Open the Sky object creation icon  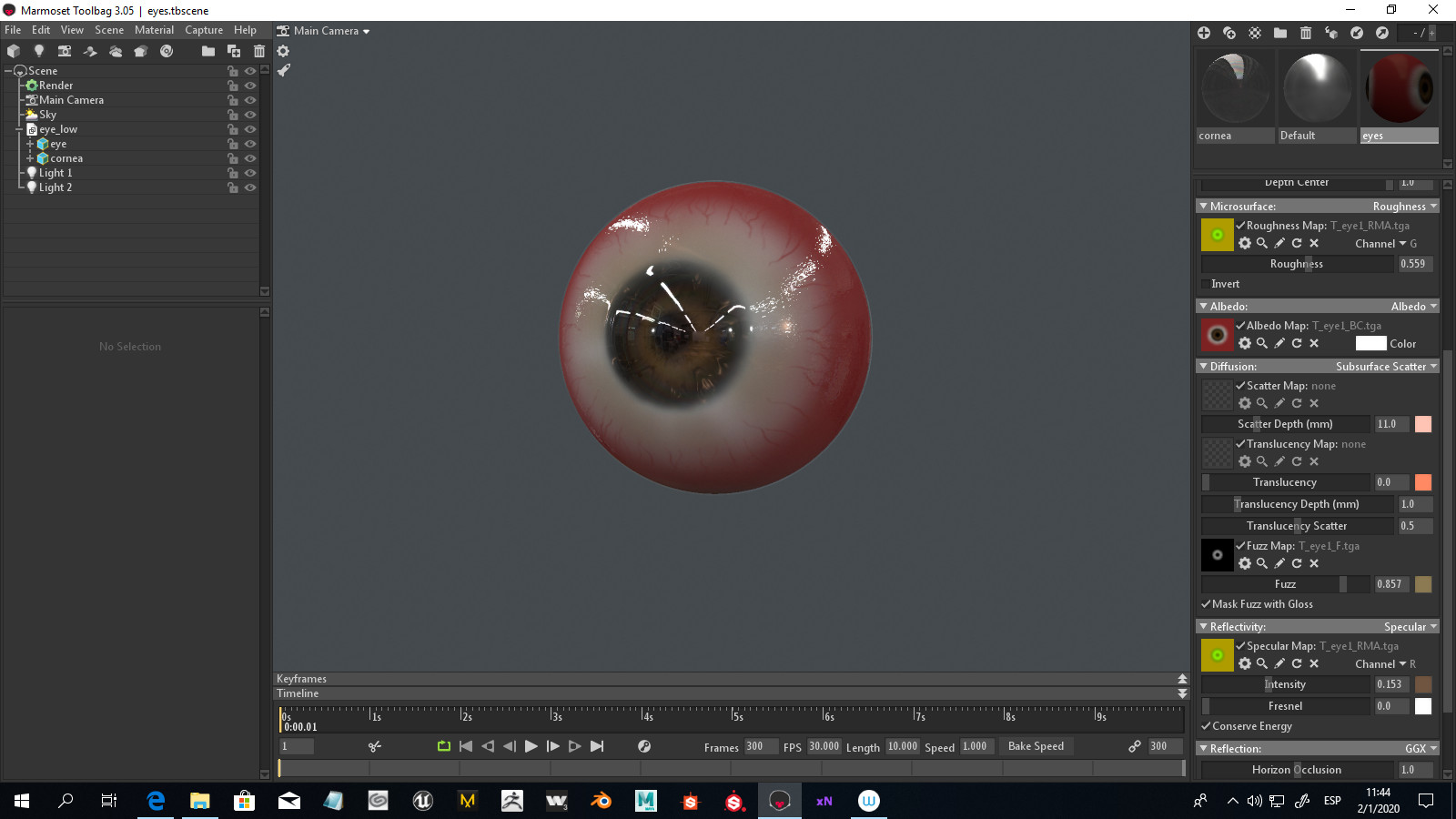tap(116, 51)
